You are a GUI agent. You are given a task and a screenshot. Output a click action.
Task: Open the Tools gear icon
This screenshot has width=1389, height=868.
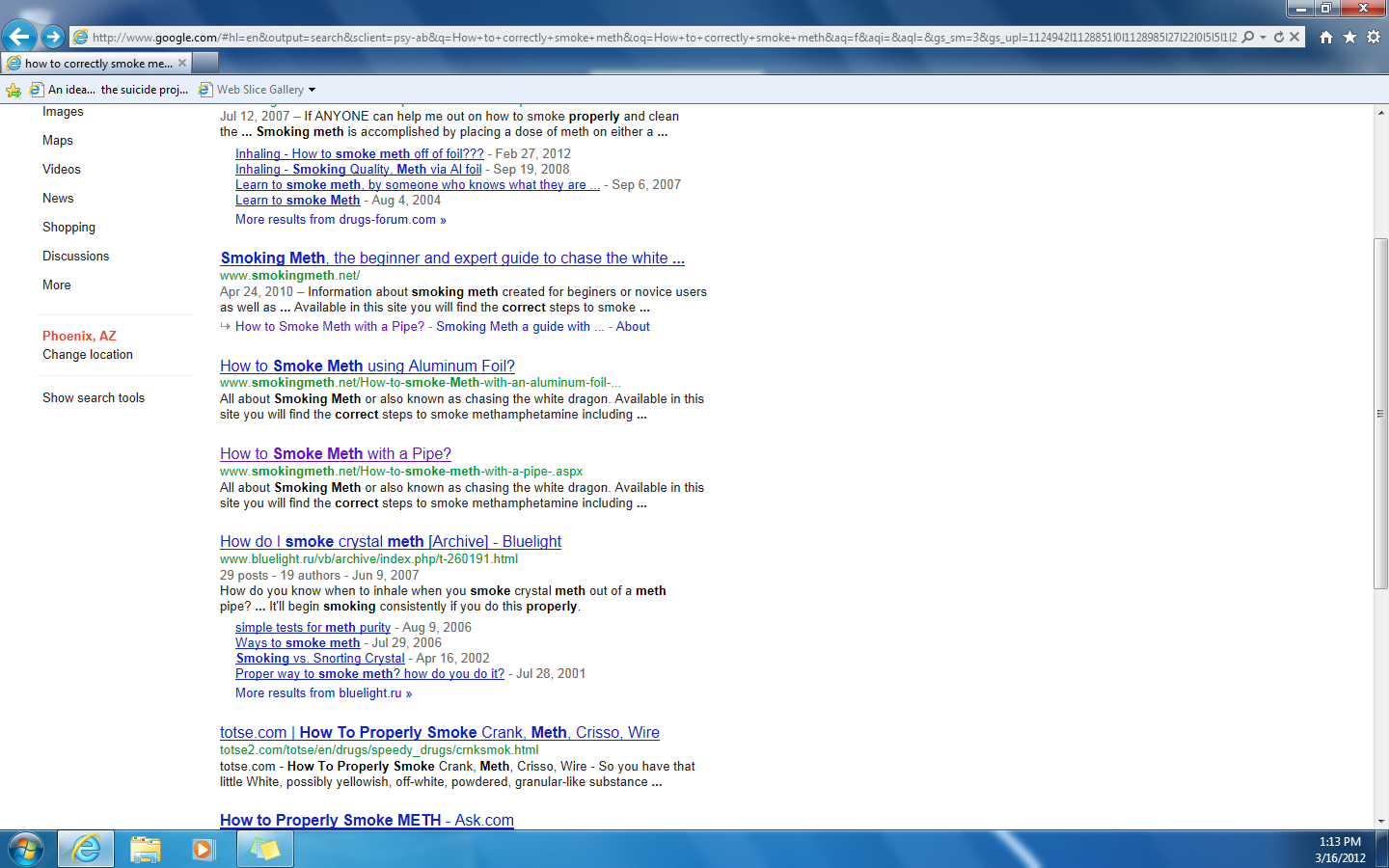click(1373, 37)
